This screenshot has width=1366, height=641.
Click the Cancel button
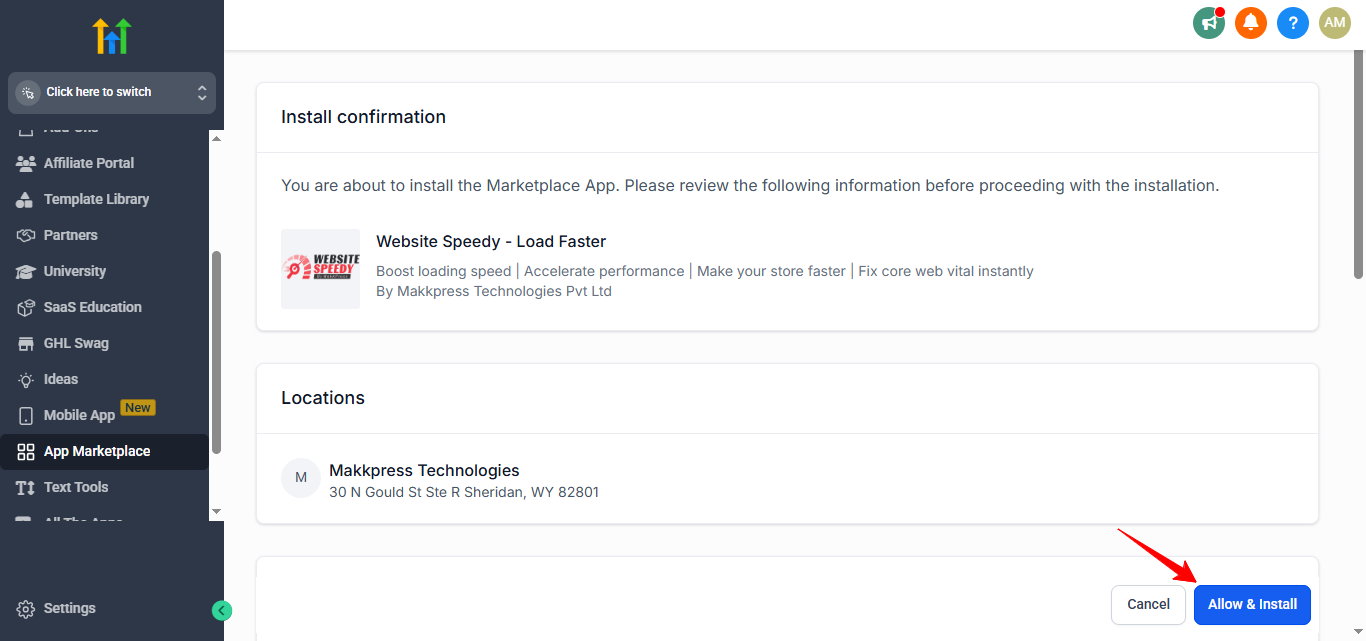[1148, 604]
